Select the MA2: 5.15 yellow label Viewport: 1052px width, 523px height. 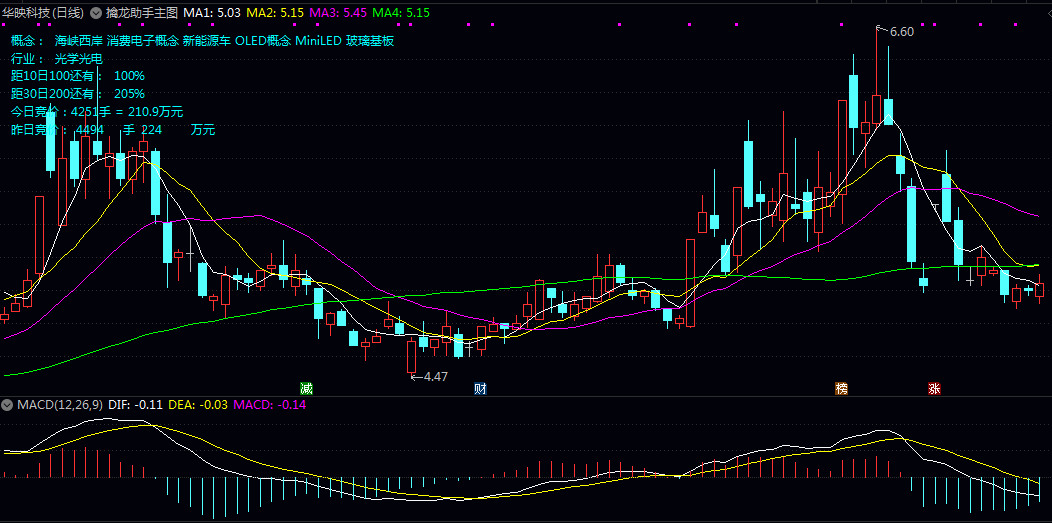[x=275, y=13]
